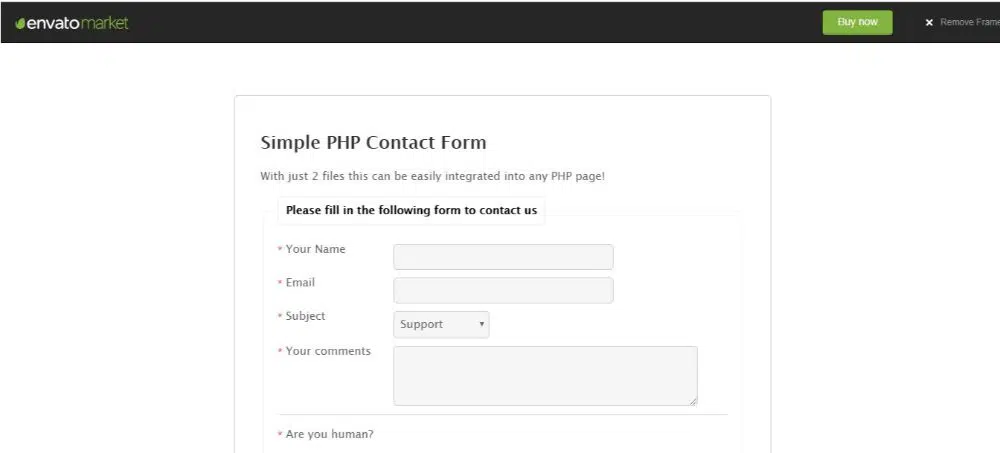Click the Email field label
This screenshot has height=453, width=1000.
coord(300,282)
